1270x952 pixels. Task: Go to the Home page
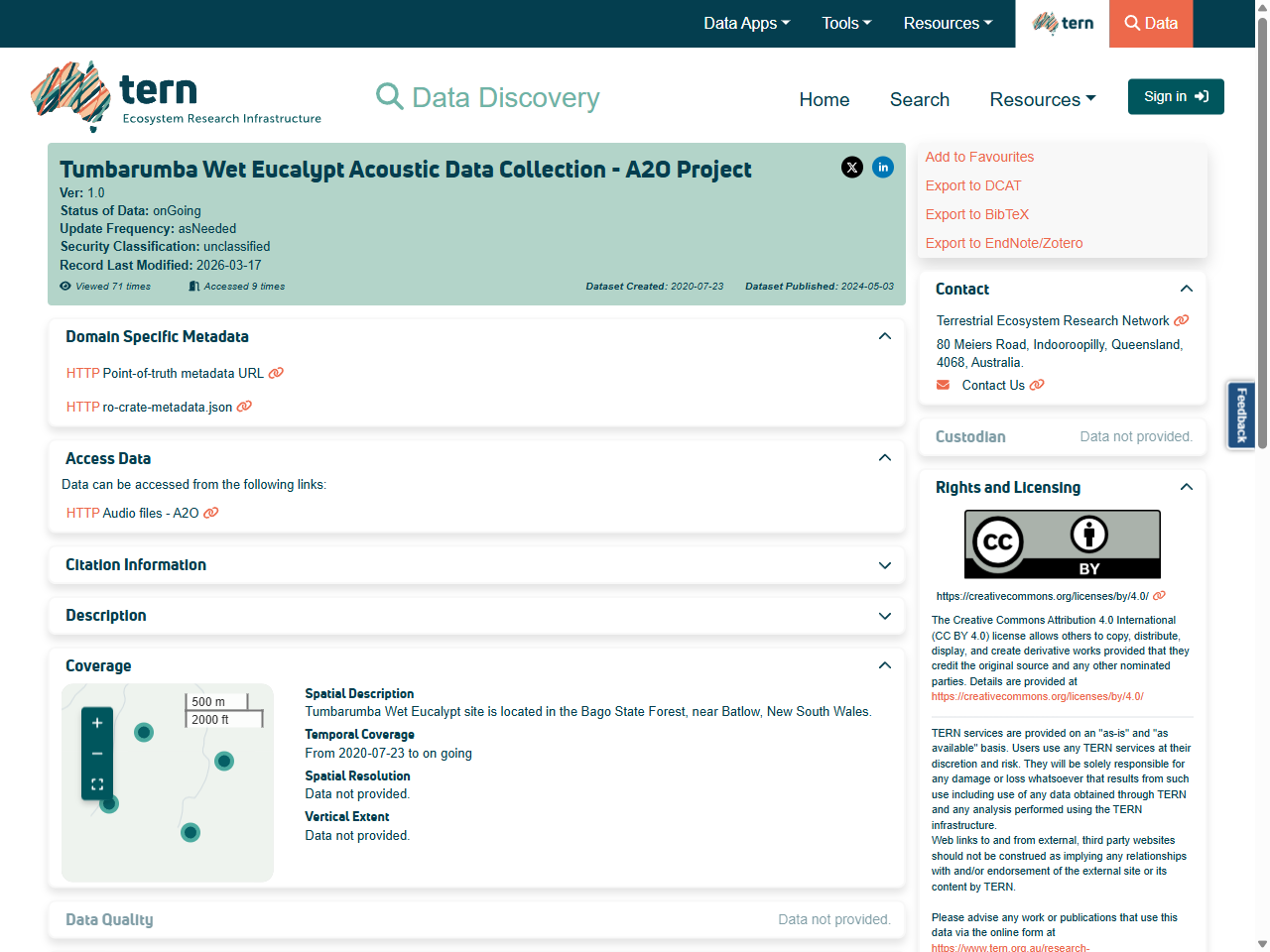coord(825,99)
